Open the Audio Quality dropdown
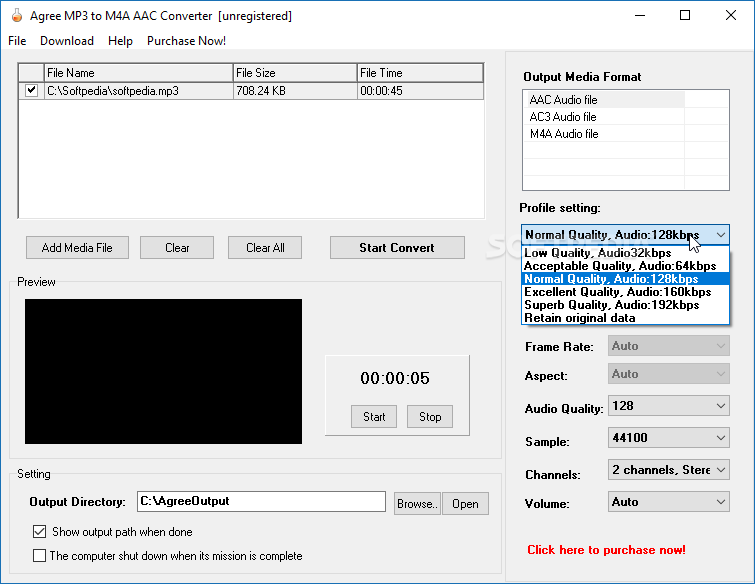 [x=669, y=405]
